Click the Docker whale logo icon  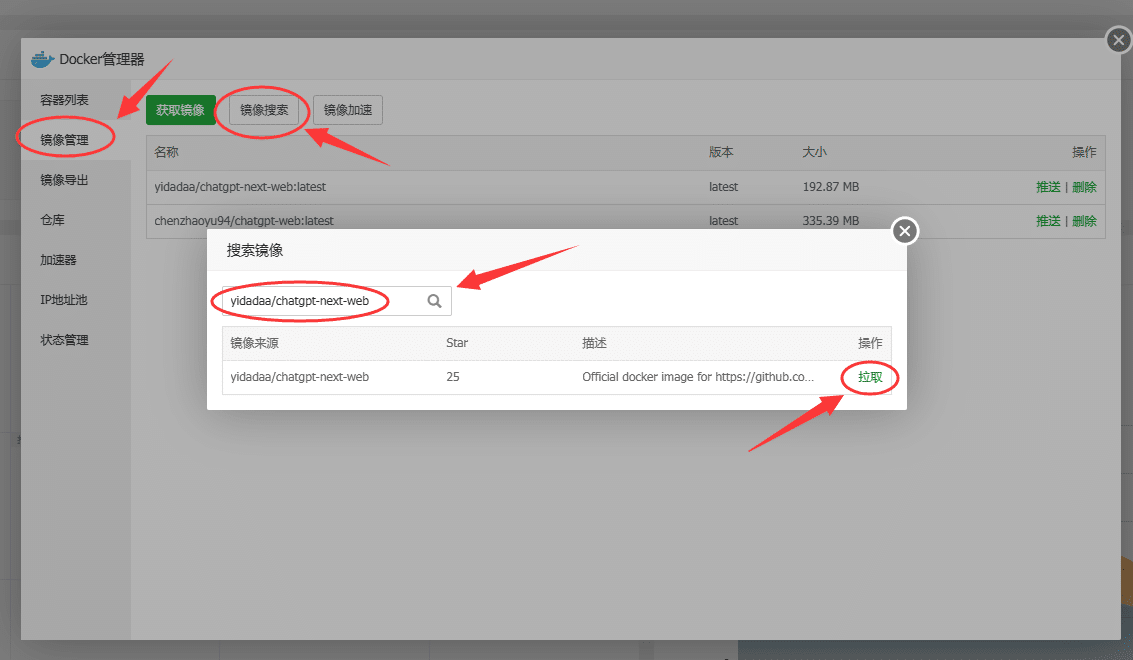[x=40, y=58]
